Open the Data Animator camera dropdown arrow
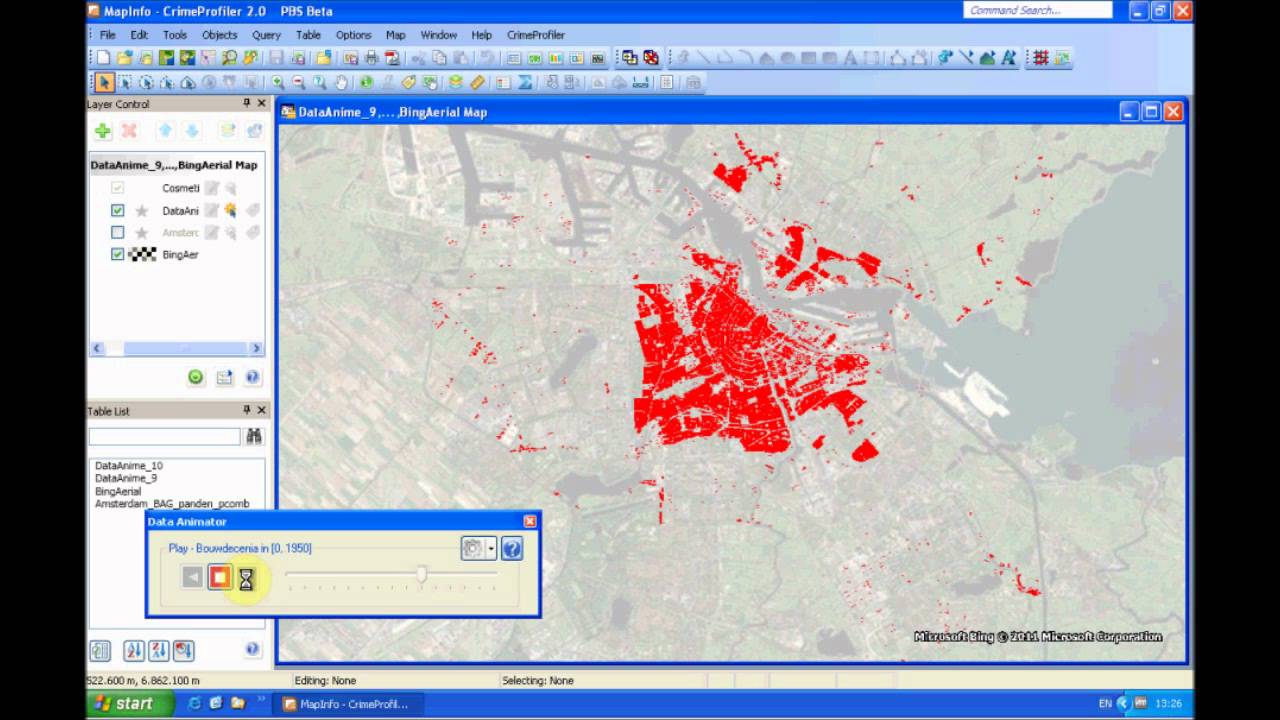 coord(491,549)
